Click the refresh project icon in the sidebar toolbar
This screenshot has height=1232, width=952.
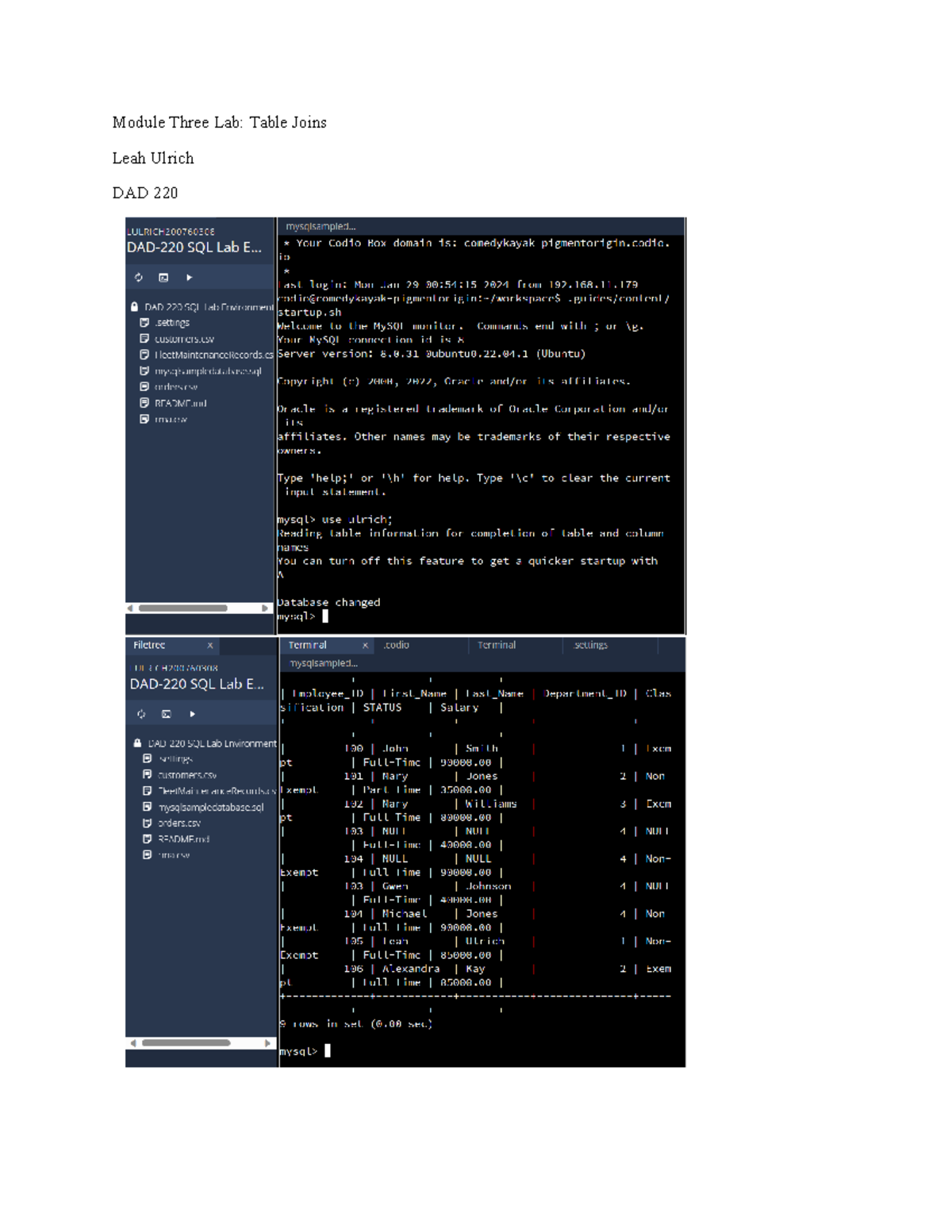(139, 278)
